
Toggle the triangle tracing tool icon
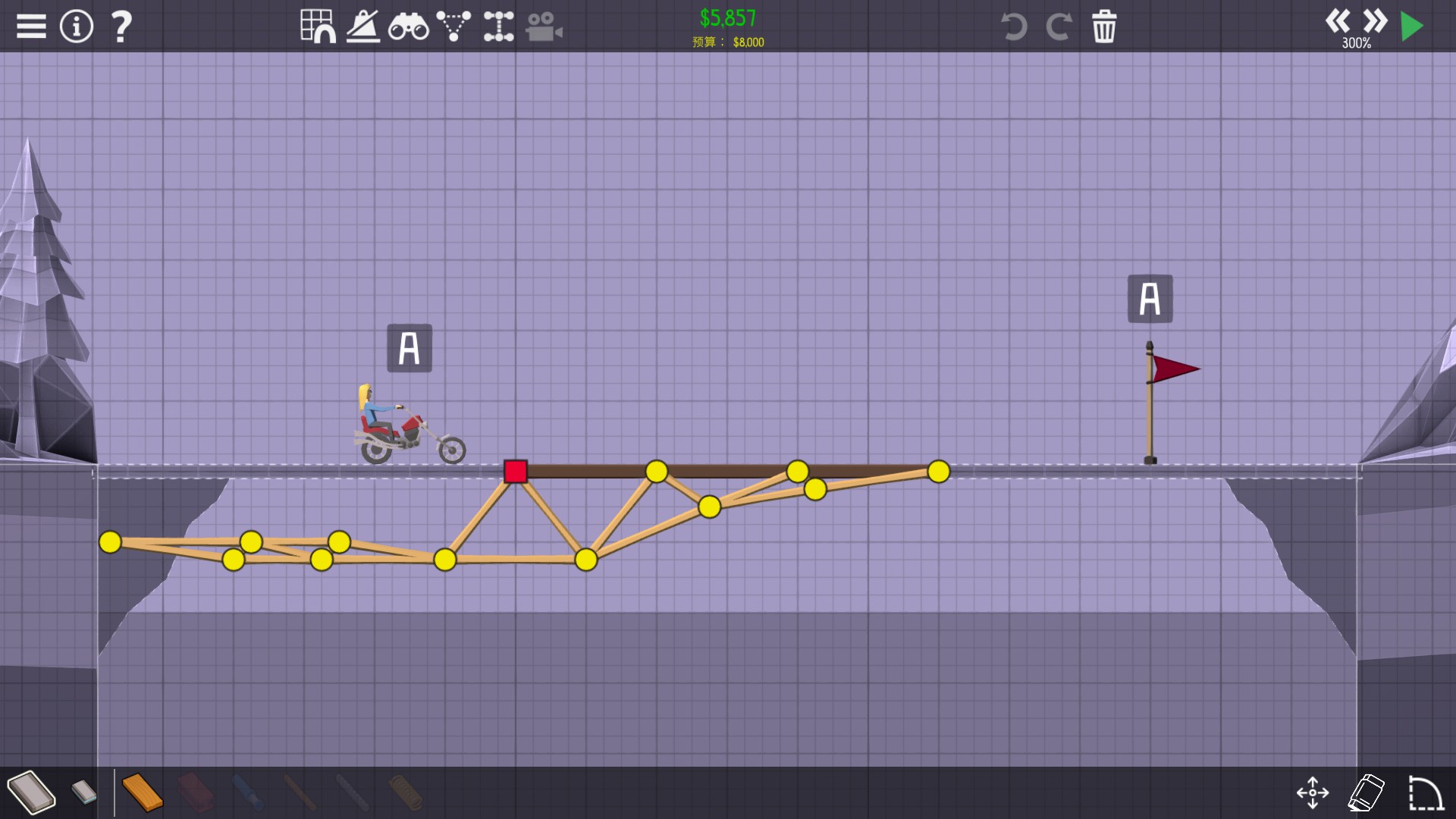coord(453,27)
